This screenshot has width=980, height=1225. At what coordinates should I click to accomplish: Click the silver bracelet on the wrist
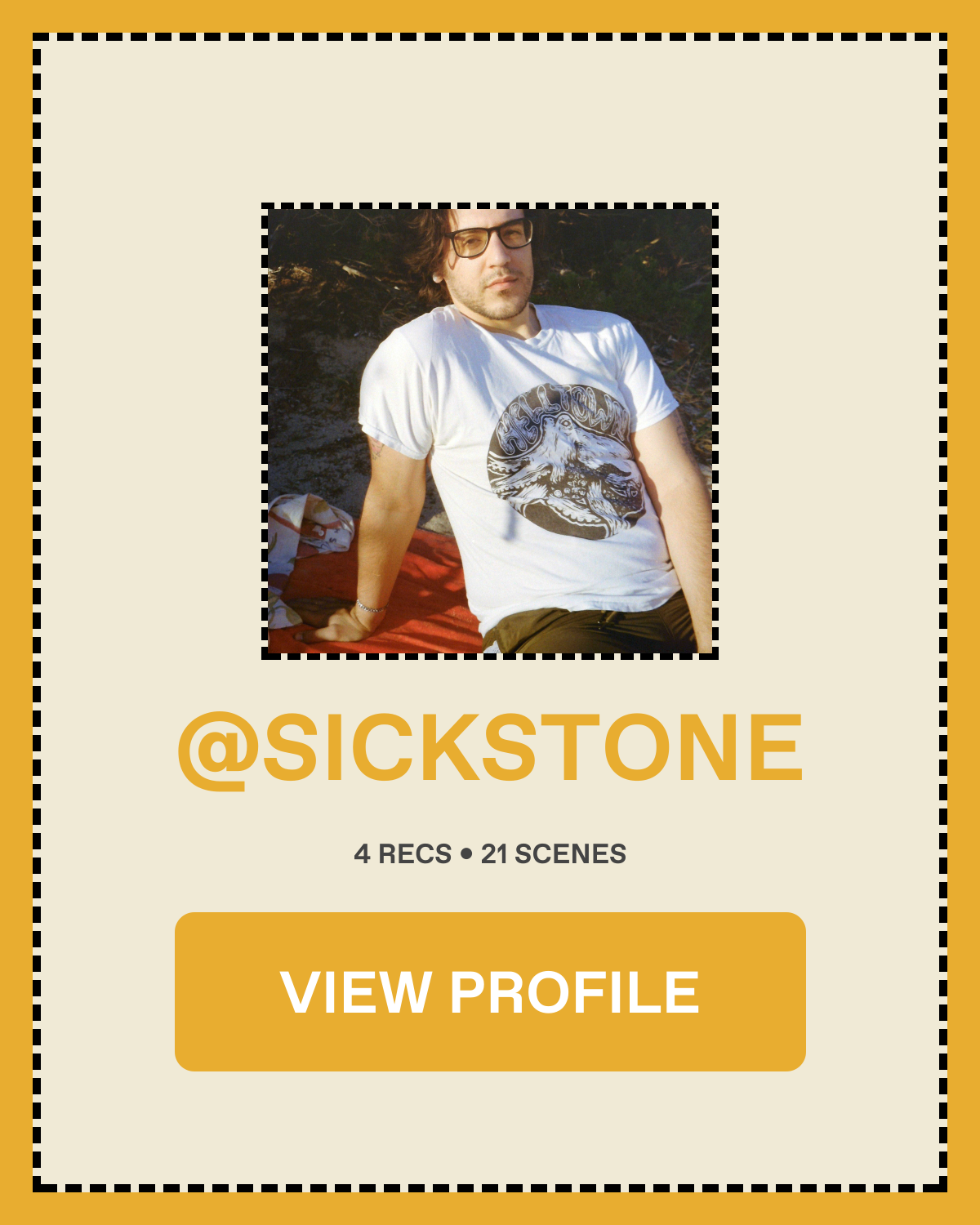coord(369,606)
